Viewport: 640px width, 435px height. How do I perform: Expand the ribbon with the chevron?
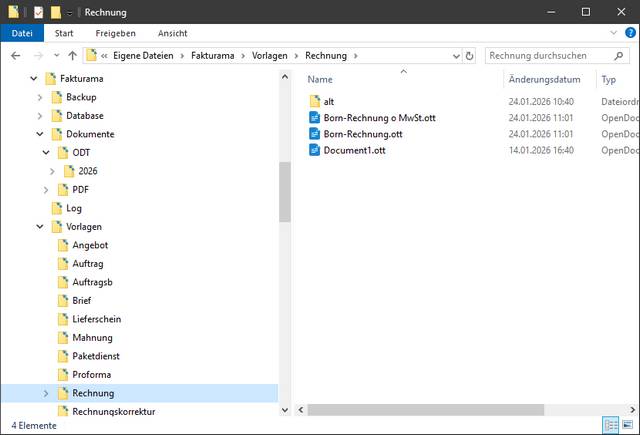tap(612, 33)
